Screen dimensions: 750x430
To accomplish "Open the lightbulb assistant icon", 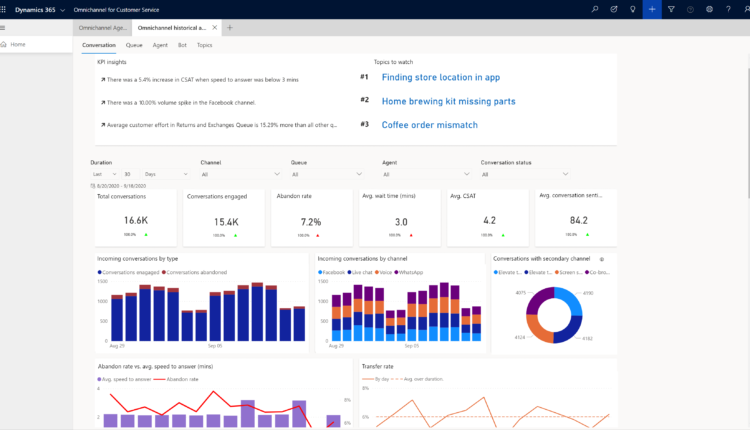I will pos(633,9).
